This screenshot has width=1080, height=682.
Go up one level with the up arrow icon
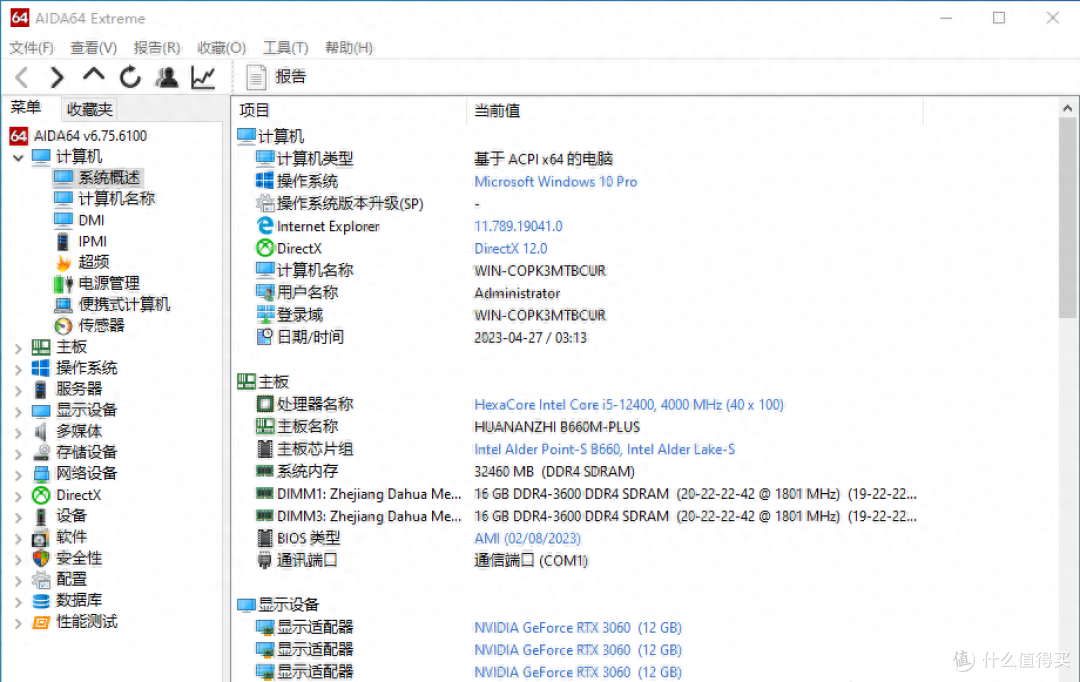[x=94, y=75]
